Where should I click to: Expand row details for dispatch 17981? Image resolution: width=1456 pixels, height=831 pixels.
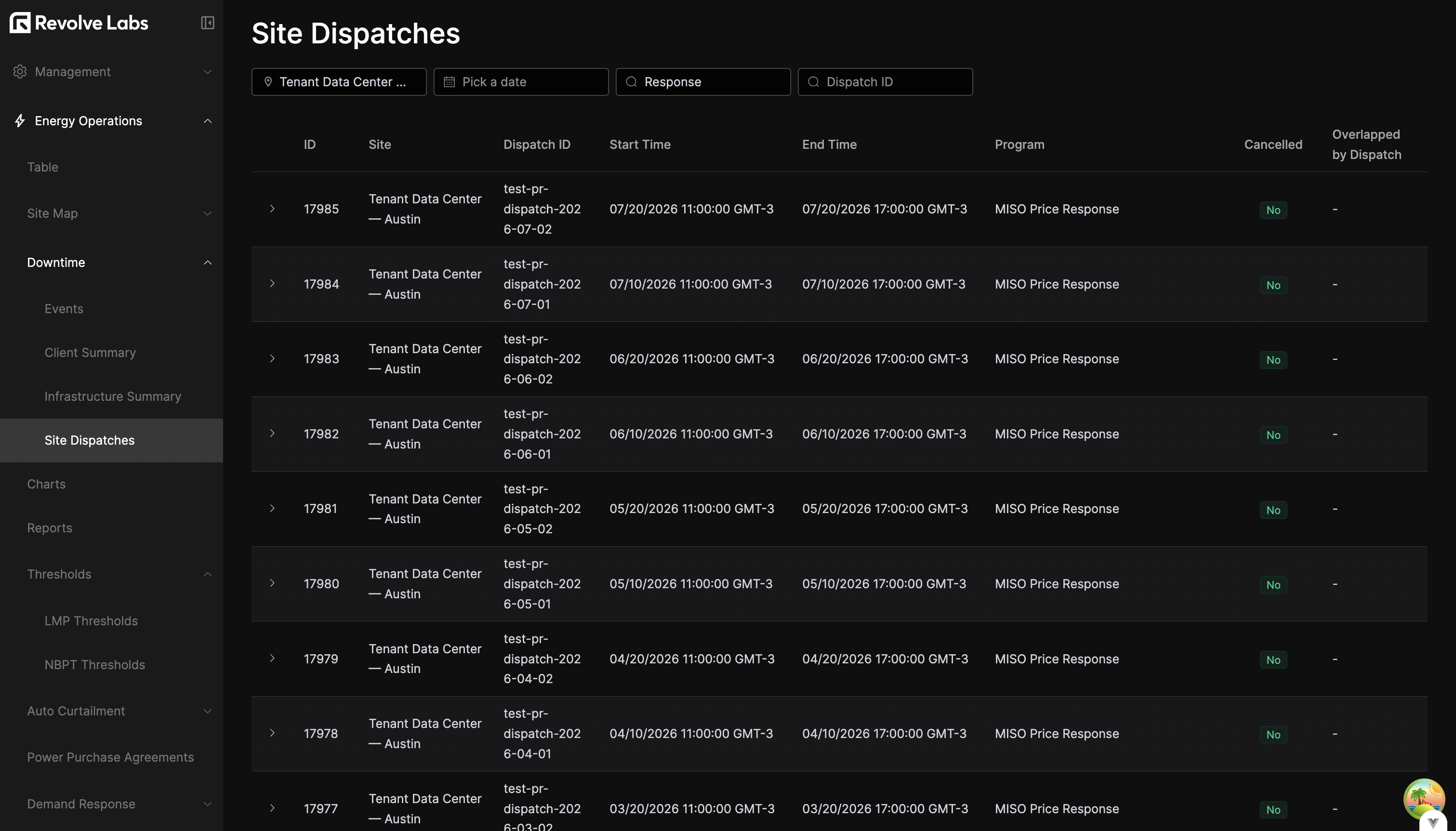coord(272,509)
